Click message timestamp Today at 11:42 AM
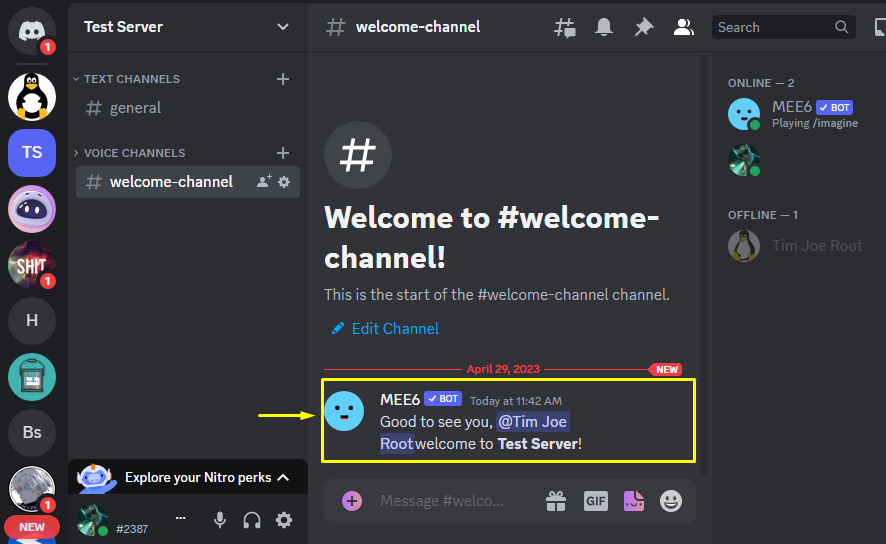886x544 pixels. pos(516,401)
